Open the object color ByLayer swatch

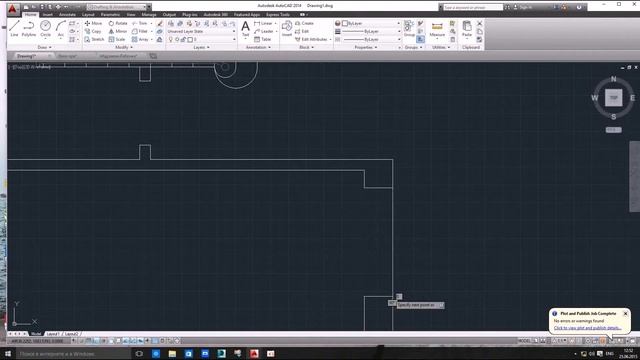345,23
